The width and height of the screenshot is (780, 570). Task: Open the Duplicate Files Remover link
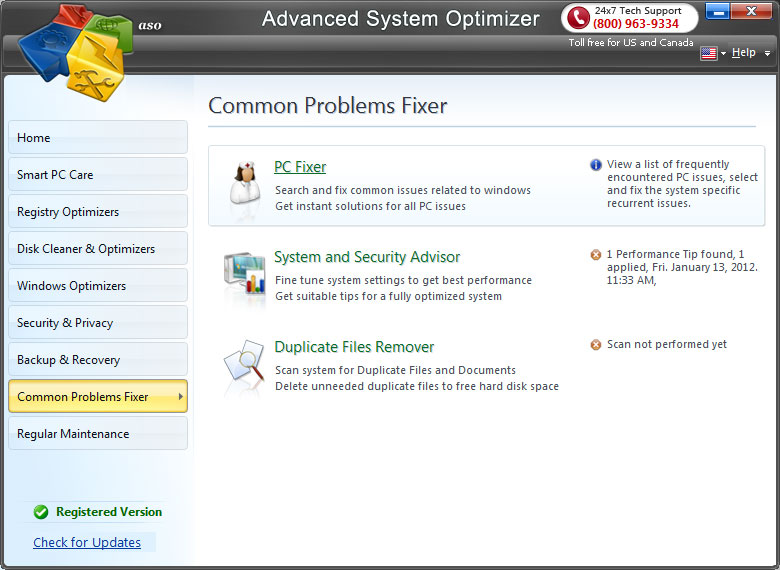(354, 347)
